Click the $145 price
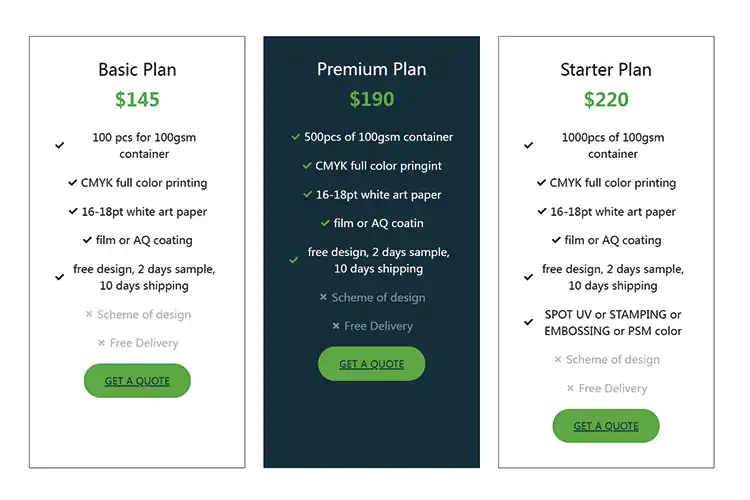 click(137, 99)
